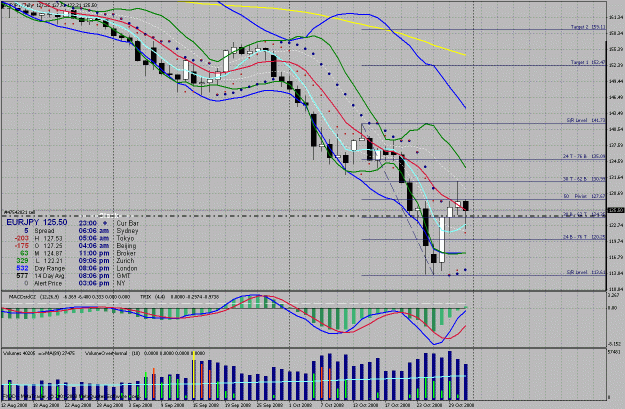The width and height of the screenshot is (625, 409).
Task: Click the Zurich clock row
Action: point(106,261)
